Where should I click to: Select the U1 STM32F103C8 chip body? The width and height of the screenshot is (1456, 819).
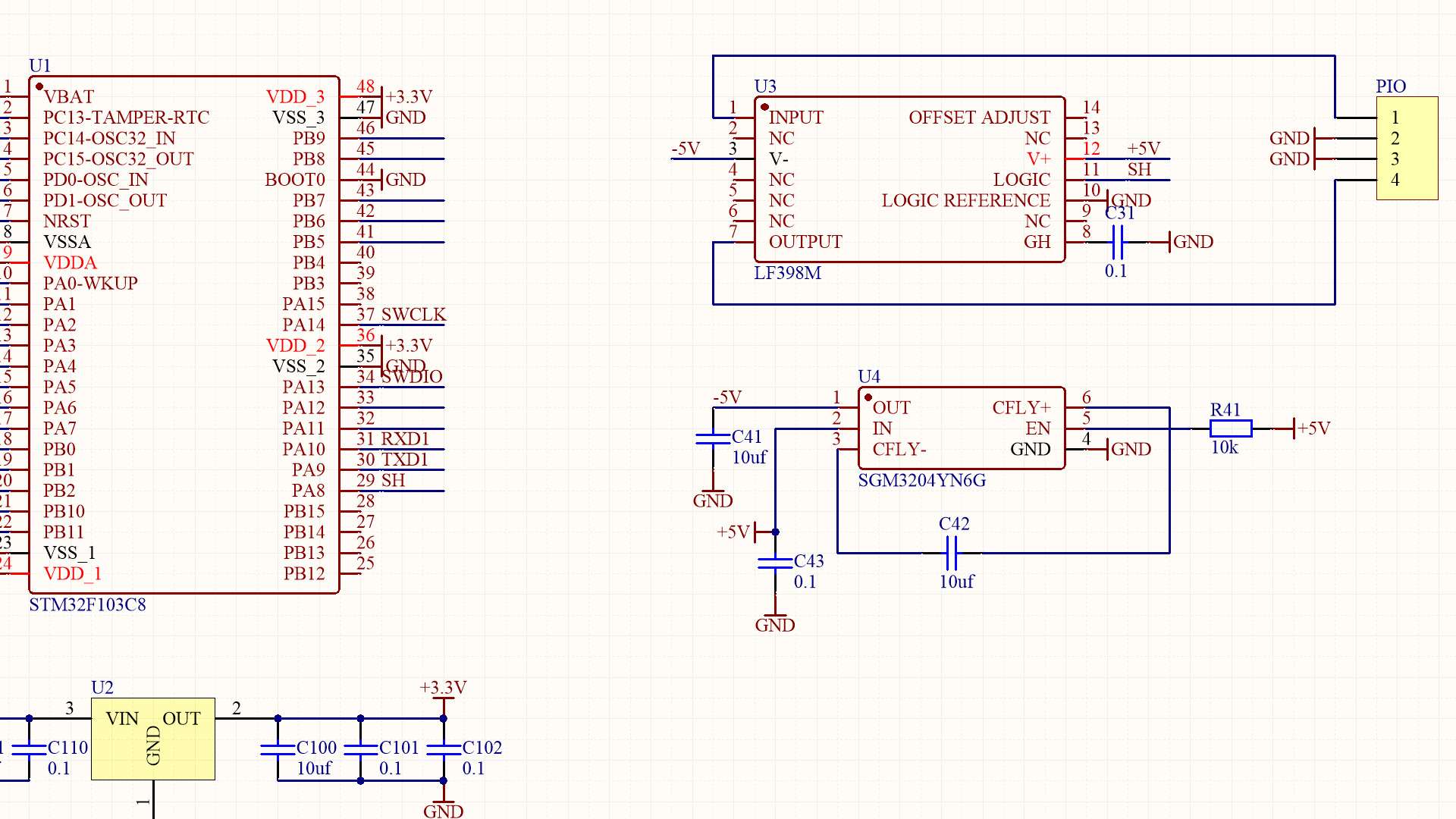point(184,334)
